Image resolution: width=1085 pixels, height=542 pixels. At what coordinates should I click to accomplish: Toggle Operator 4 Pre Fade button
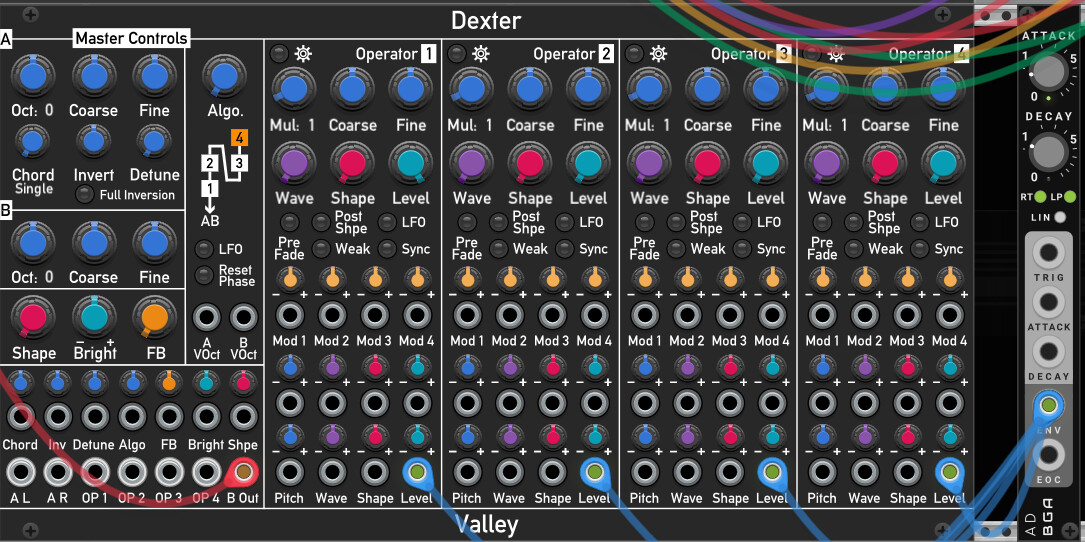point(822,222)
